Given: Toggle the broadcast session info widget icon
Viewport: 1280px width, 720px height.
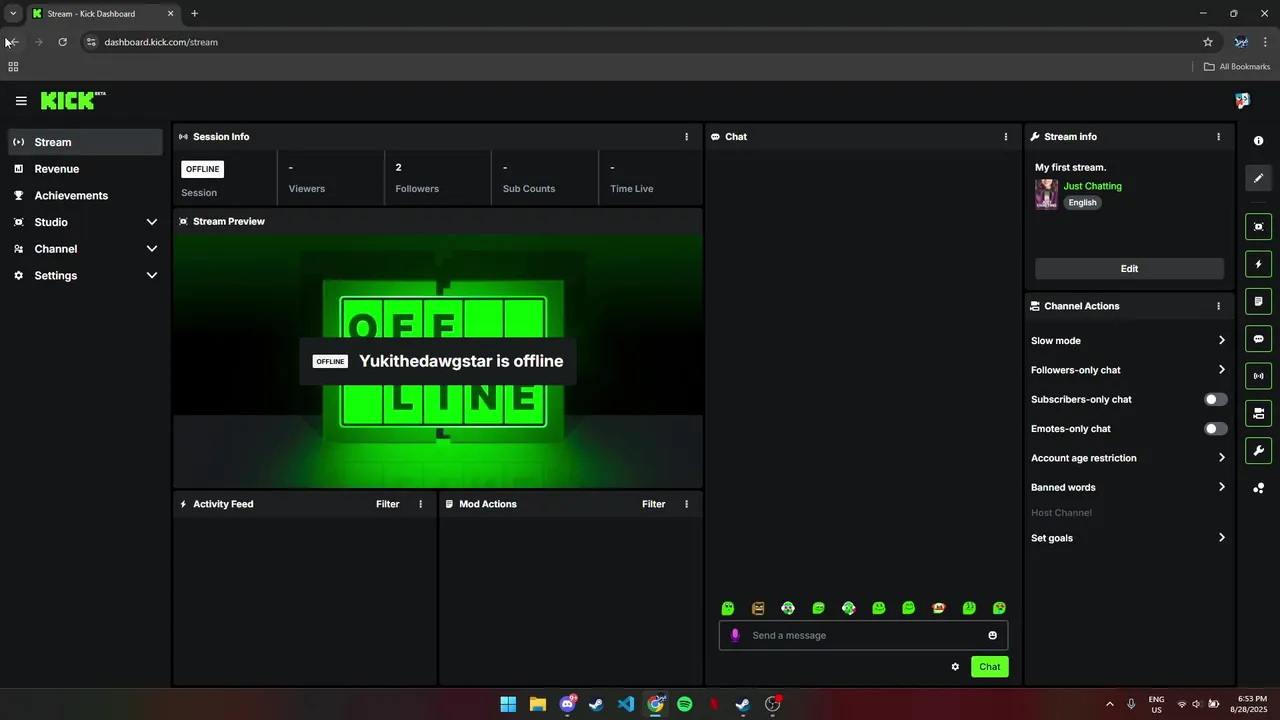Looking at the screenshot, I should (x=1258, y=376).
